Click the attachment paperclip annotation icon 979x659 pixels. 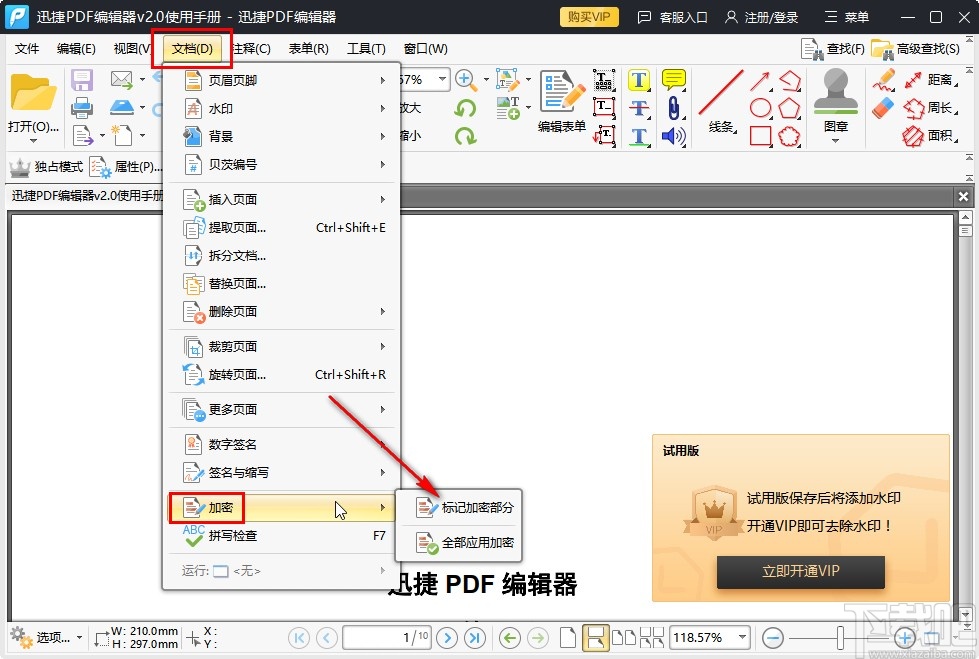coord(674,108)
